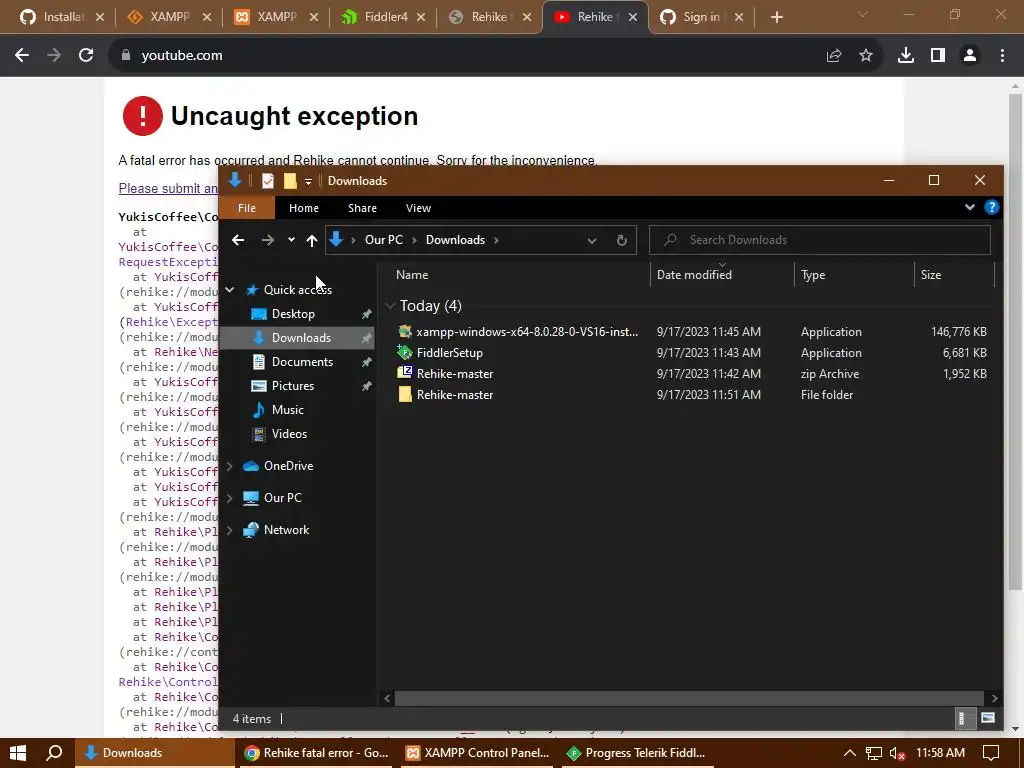The width and height of the screenshot is (1024, 768).
Task: Open a new Chrome tab
Action: pyautogui.click(x=776, y=17)
